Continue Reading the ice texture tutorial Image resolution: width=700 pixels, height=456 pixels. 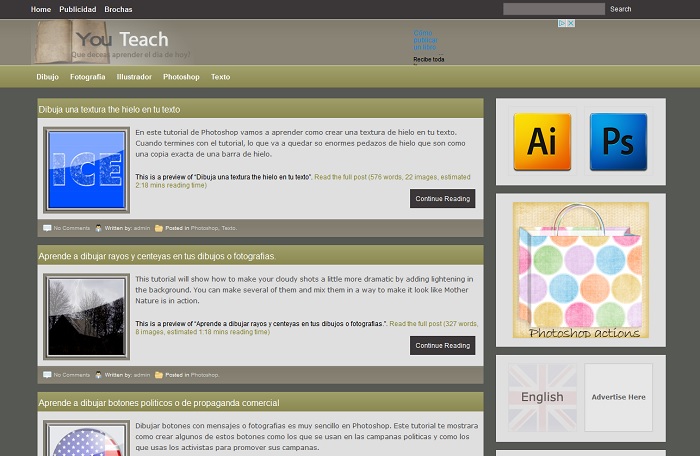(442, 198)
